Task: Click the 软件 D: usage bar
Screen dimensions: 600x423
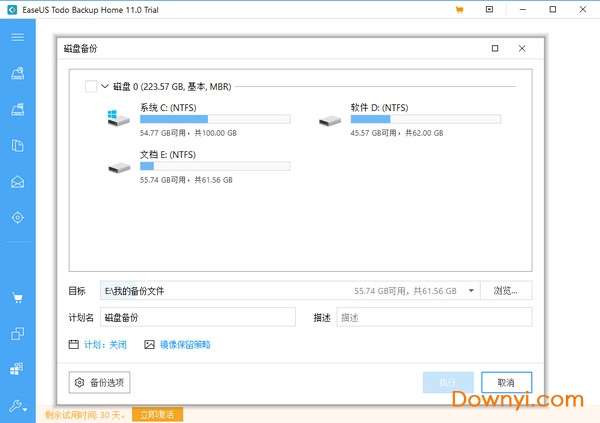Action: point(426,119)
